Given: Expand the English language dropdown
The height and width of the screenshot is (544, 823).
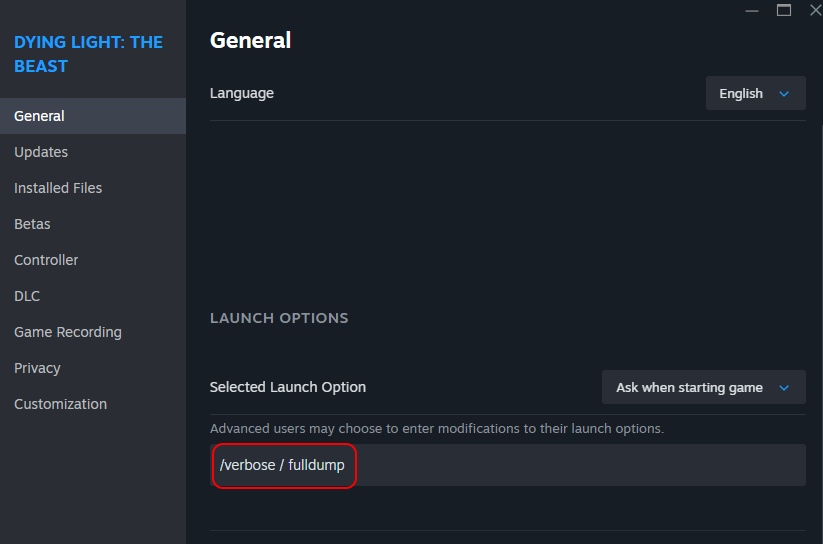Looking at the screenshot, I should click(x=755, y=94).
